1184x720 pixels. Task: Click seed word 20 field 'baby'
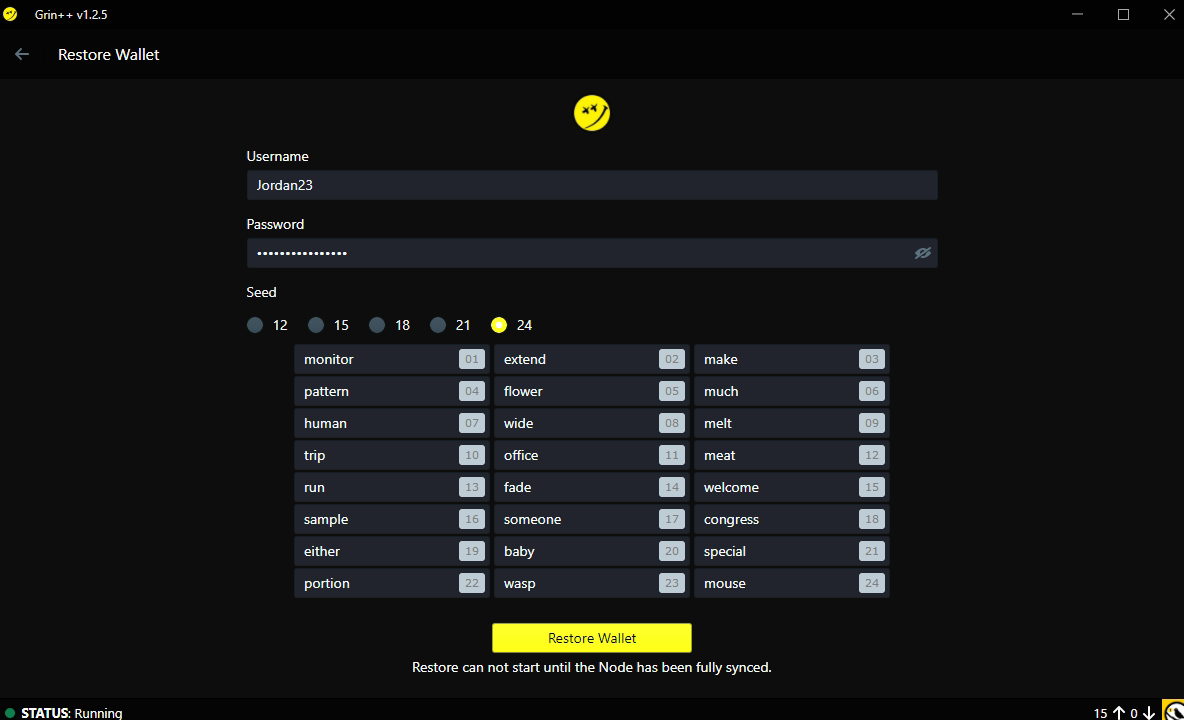[x=591, y=552]
